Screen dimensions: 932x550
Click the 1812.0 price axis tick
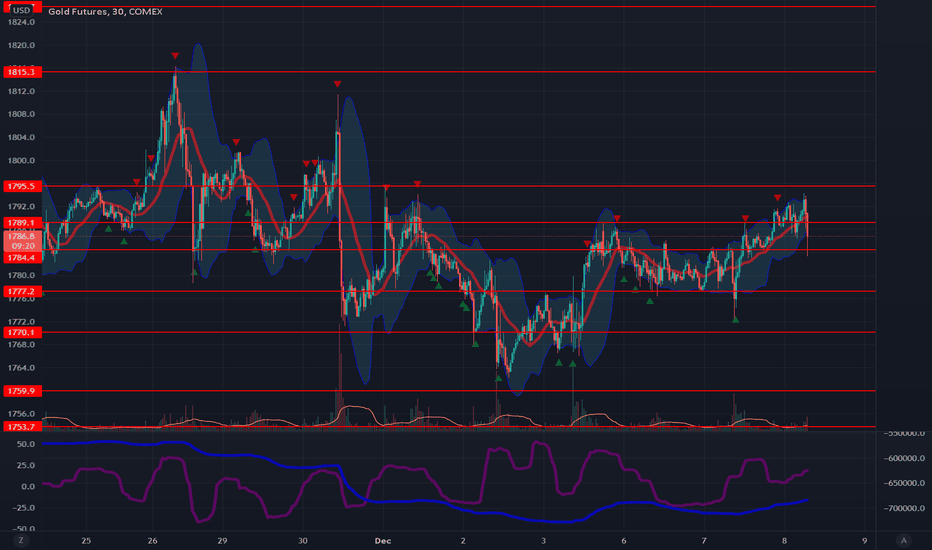coord(21,91)
